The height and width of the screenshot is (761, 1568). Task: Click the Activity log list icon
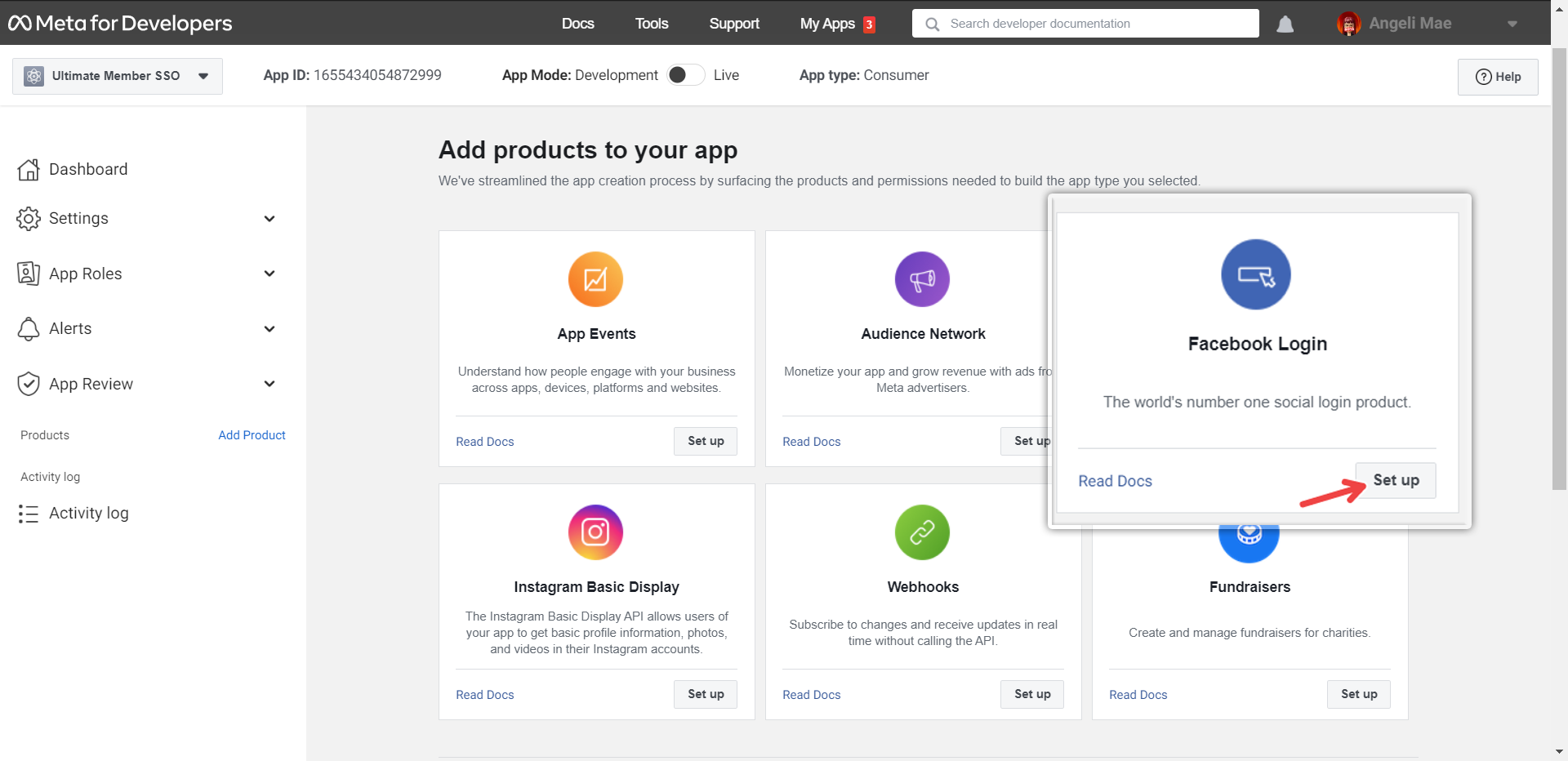pos(29,514)
